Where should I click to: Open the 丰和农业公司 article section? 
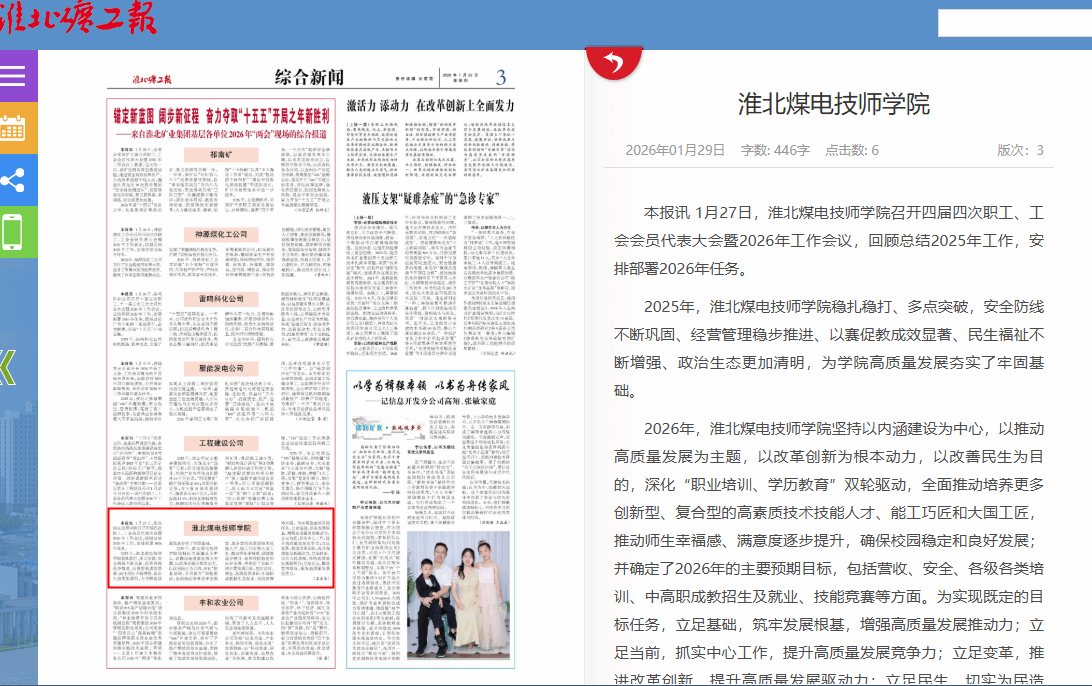click(x=220, y=604)
